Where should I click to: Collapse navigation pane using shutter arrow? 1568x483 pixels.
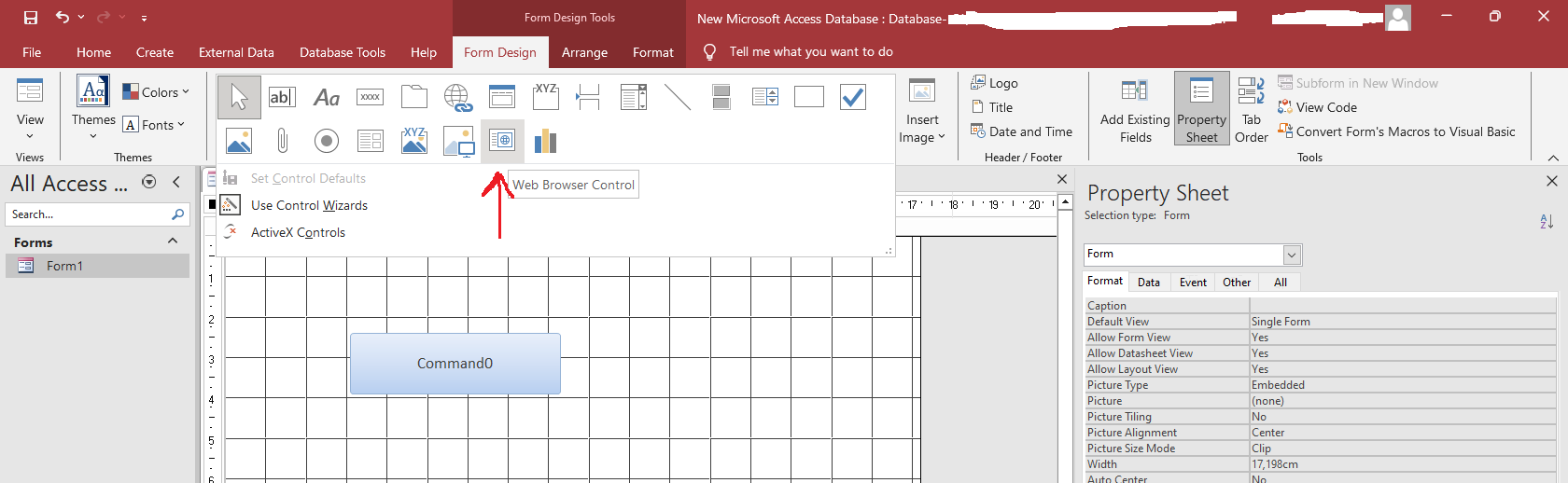tap(176, 183)
